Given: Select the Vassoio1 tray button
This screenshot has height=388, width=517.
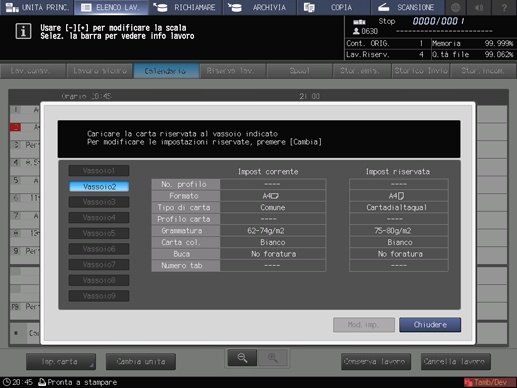Looking at the screenshot, I should pyautogui.click(x=99, y=171).
